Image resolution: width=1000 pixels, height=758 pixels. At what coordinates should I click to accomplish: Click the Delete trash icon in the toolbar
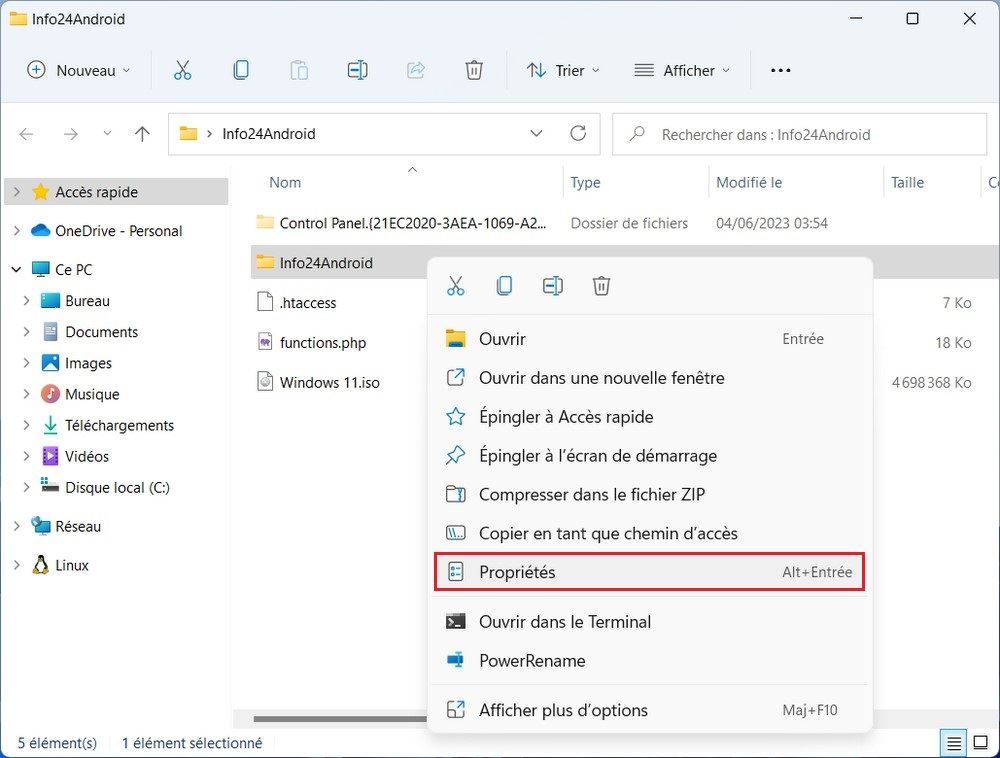tap(474, 70)
